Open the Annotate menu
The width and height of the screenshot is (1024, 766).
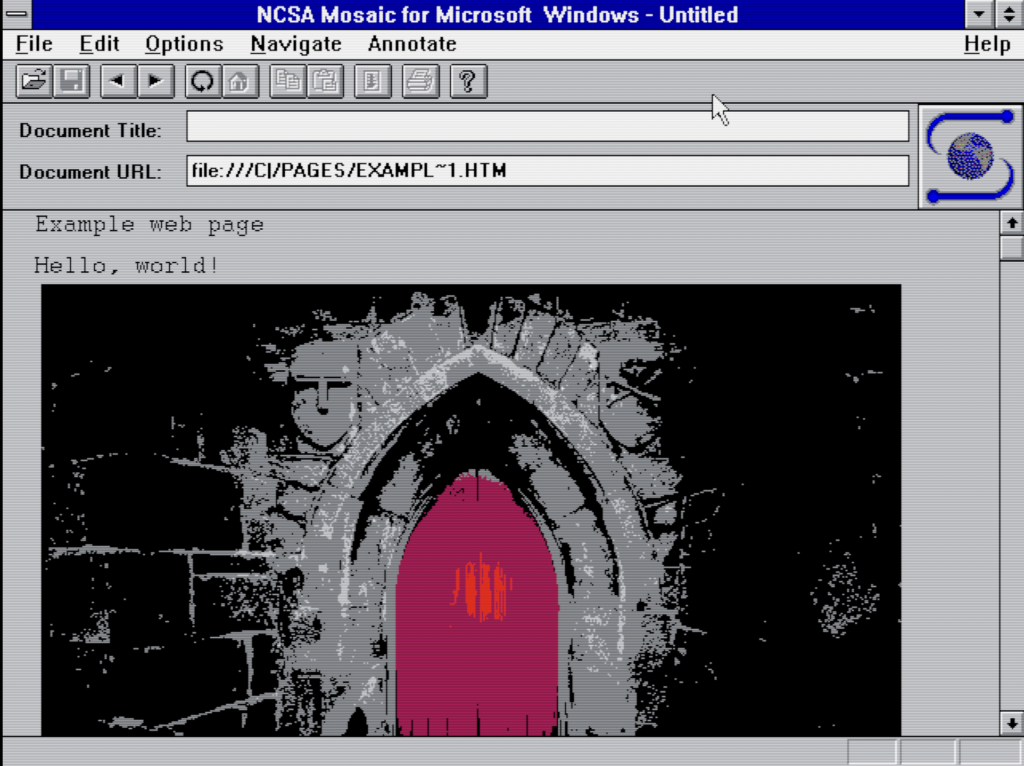point(412,44)
